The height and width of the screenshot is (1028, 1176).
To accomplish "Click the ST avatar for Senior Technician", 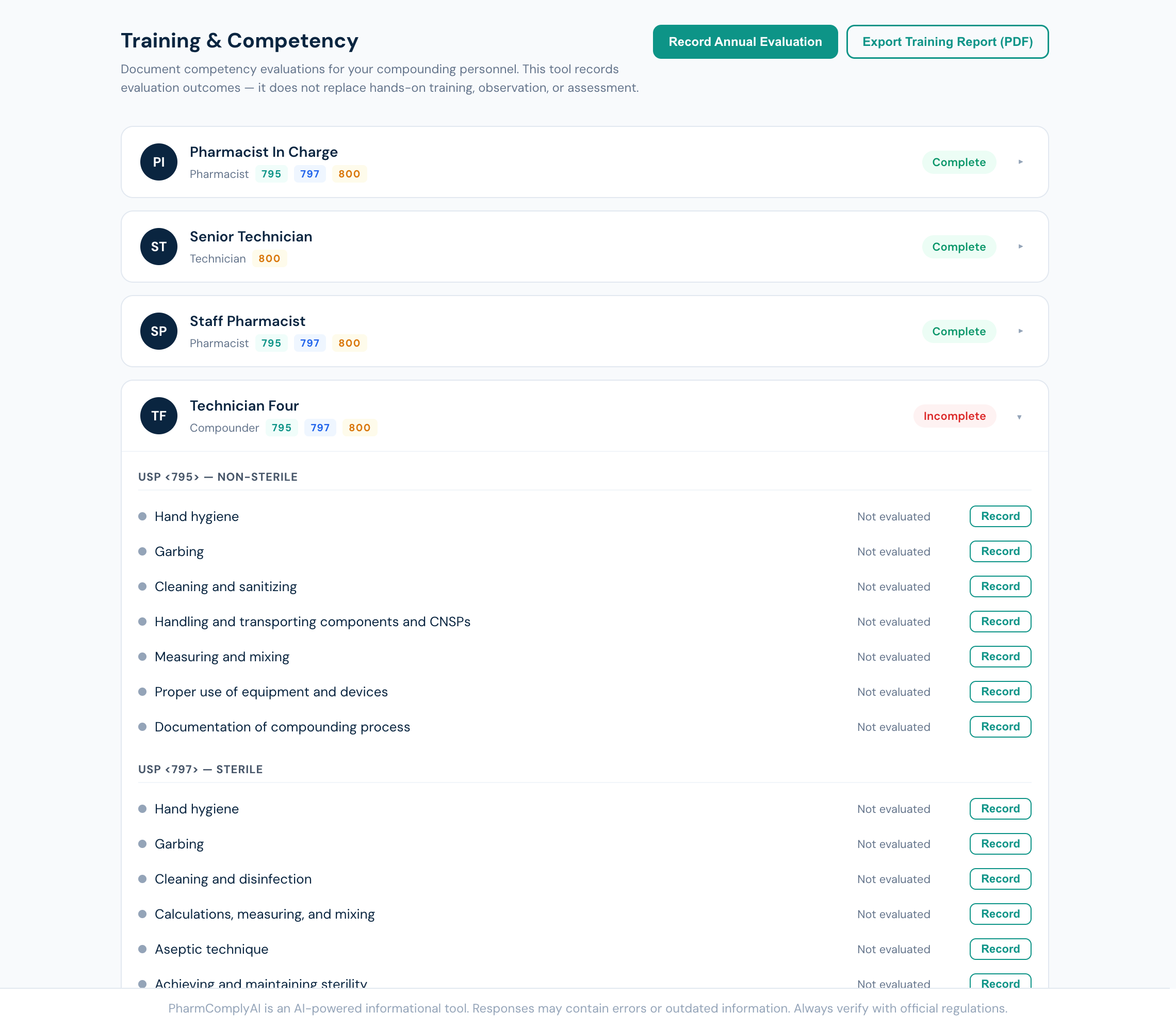I will [158, 246].
